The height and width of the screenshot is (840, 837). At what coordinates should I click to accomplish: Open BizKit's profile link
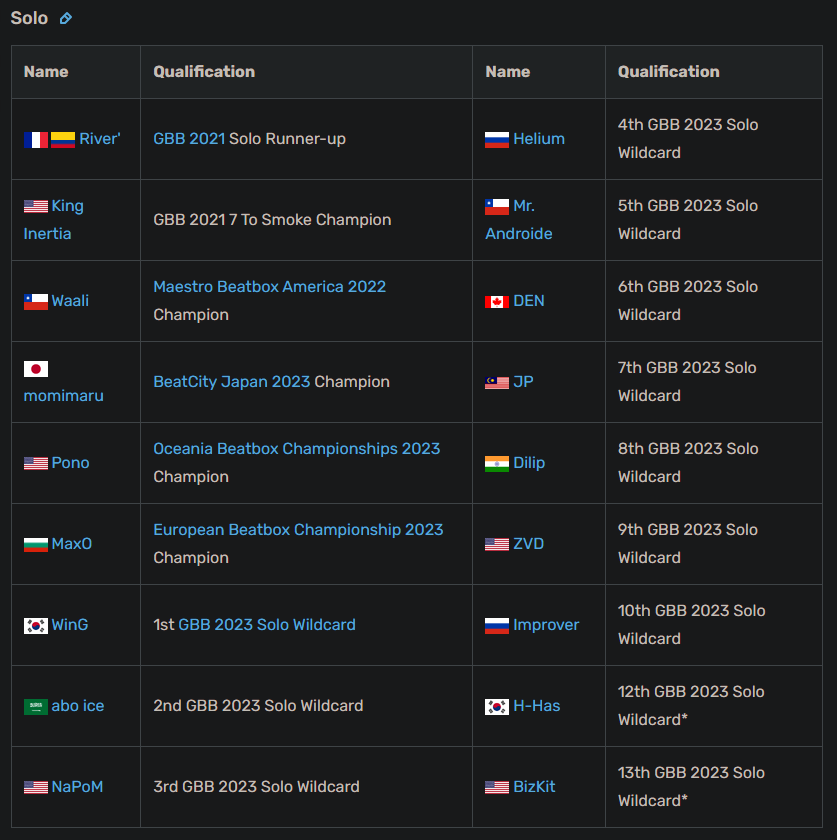[534, 786]
